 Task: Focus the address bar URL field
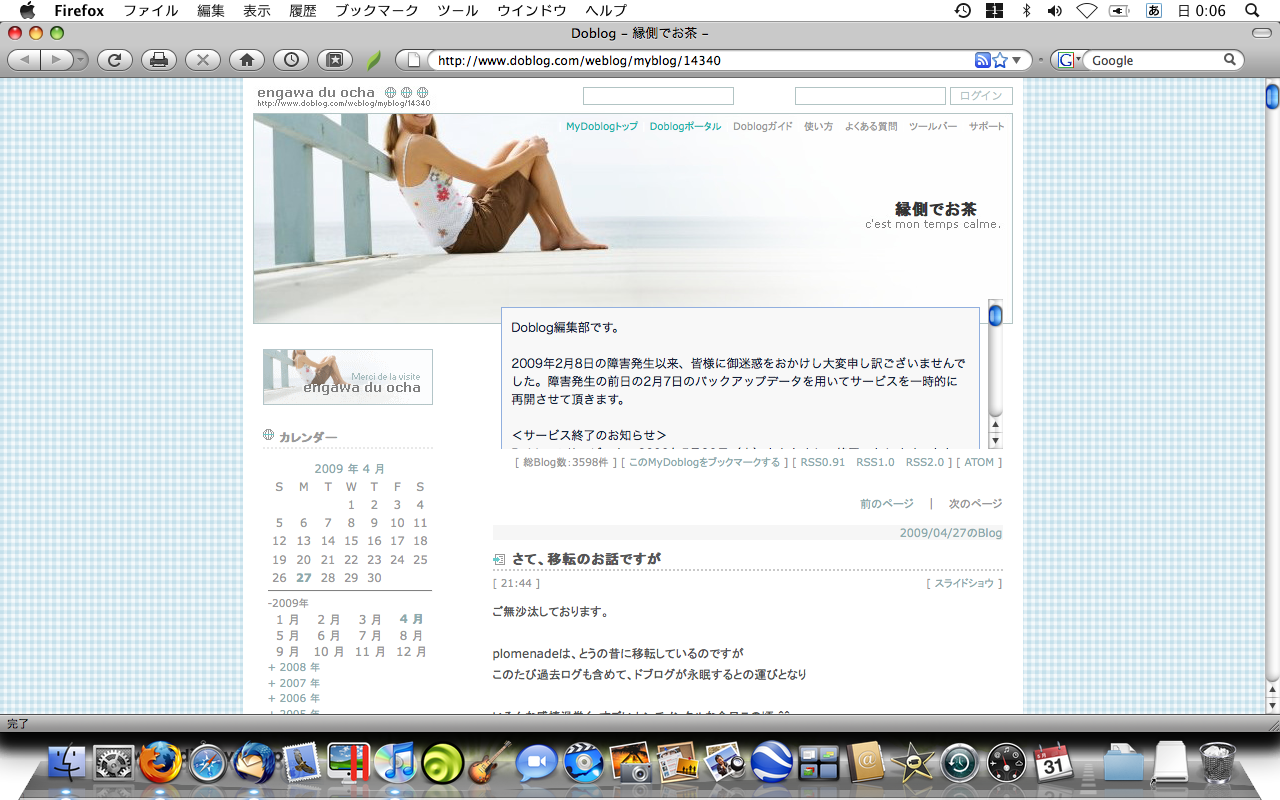[x=702, y=60]
